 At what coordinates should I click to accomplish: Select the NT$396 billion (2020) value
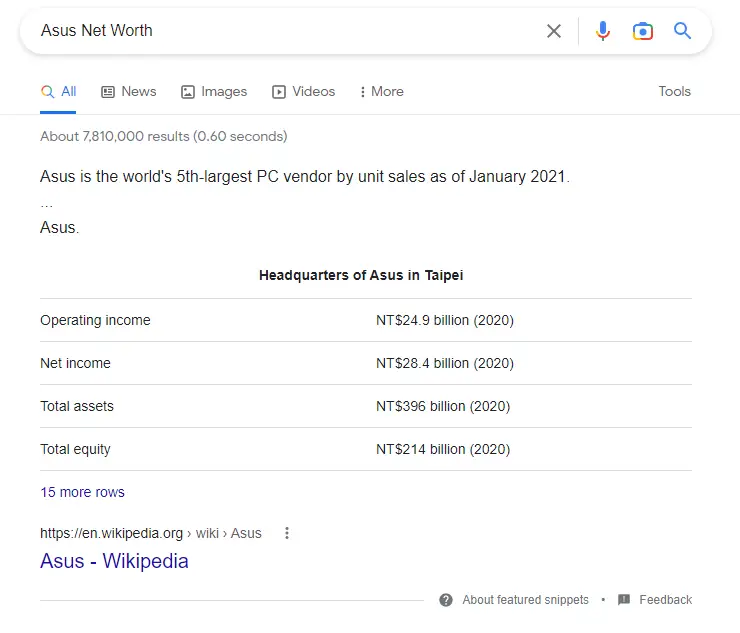click(x=443, y=406)
